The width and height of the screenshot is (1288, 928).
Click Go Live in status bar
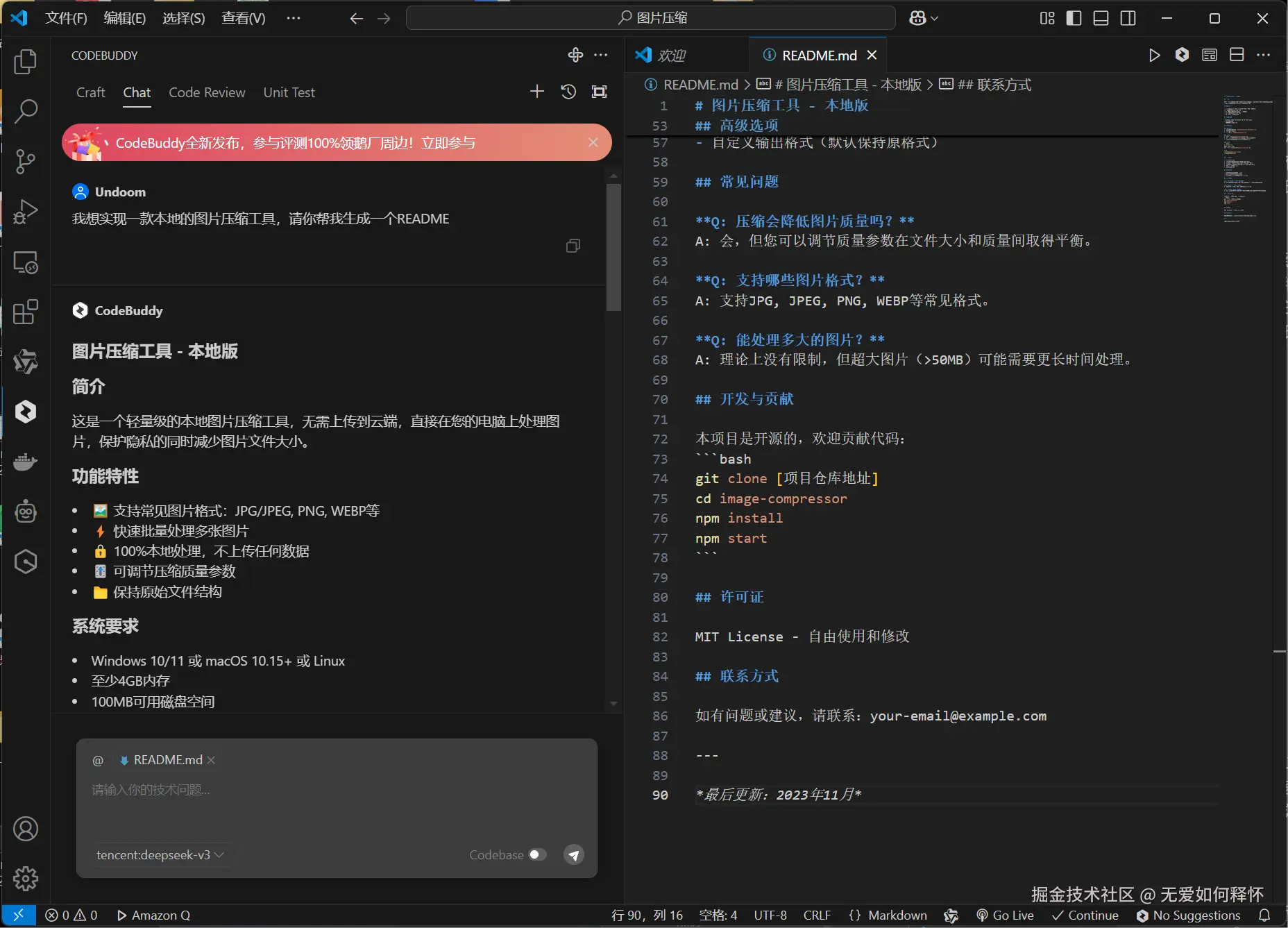click(x=1005, y=916)
